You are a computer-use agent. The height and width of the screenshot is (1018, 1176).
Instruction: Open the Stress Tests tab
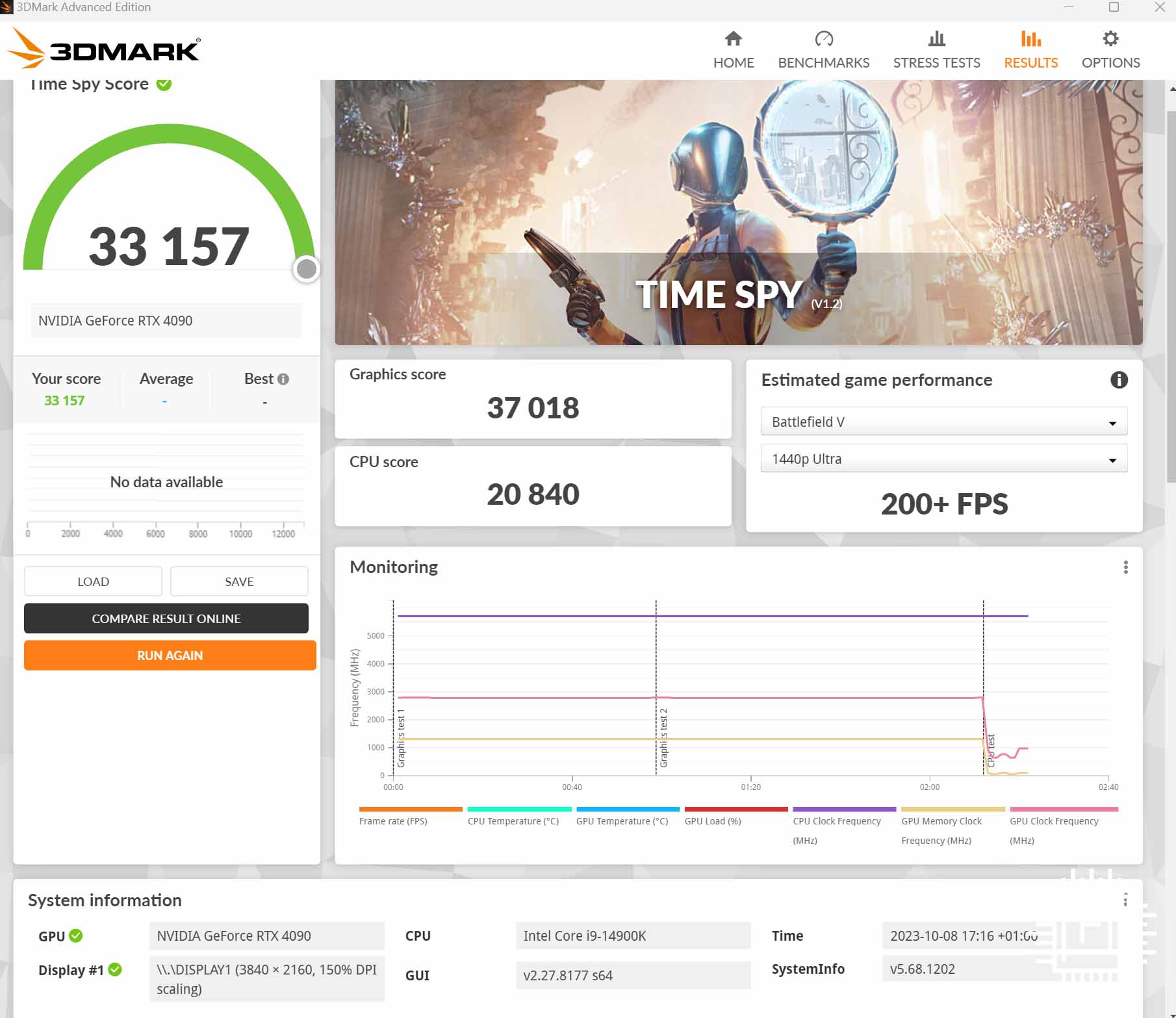936,50
